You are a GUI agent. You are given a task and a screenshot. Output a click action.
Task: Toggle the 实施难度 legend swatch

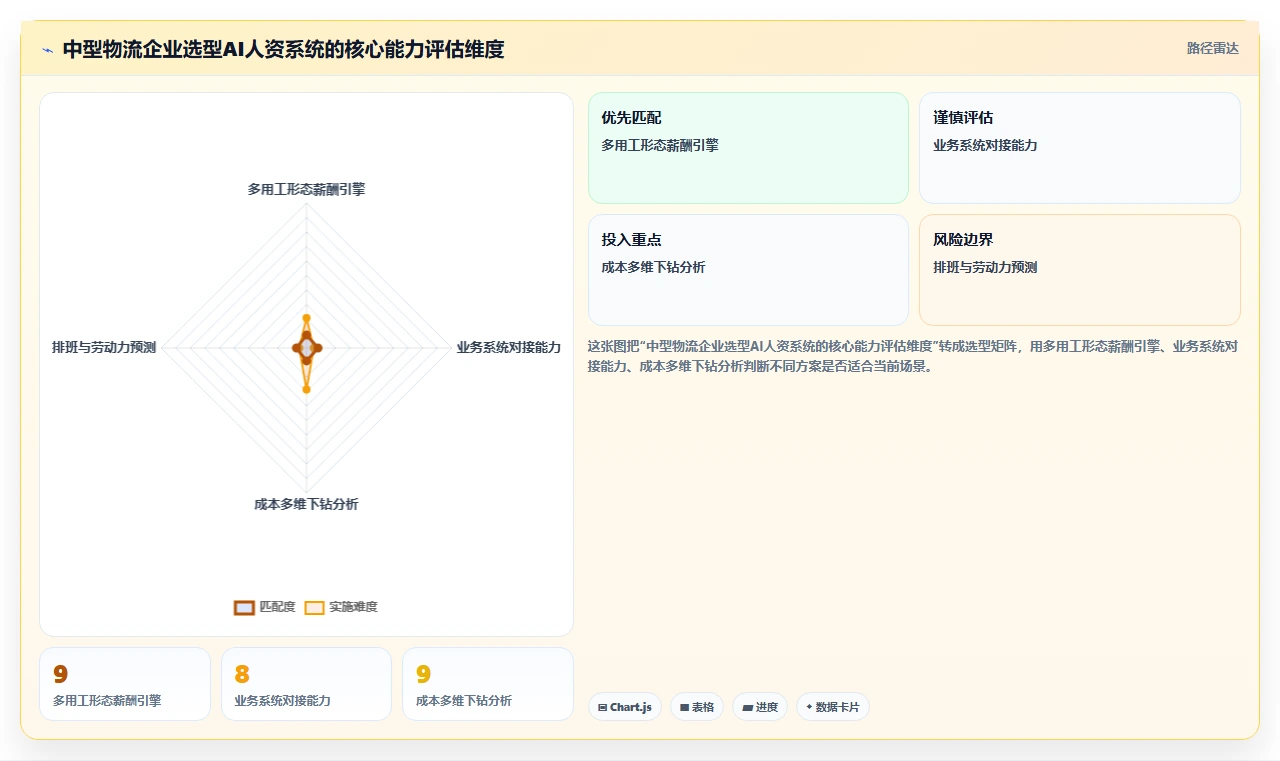point(314,607)
